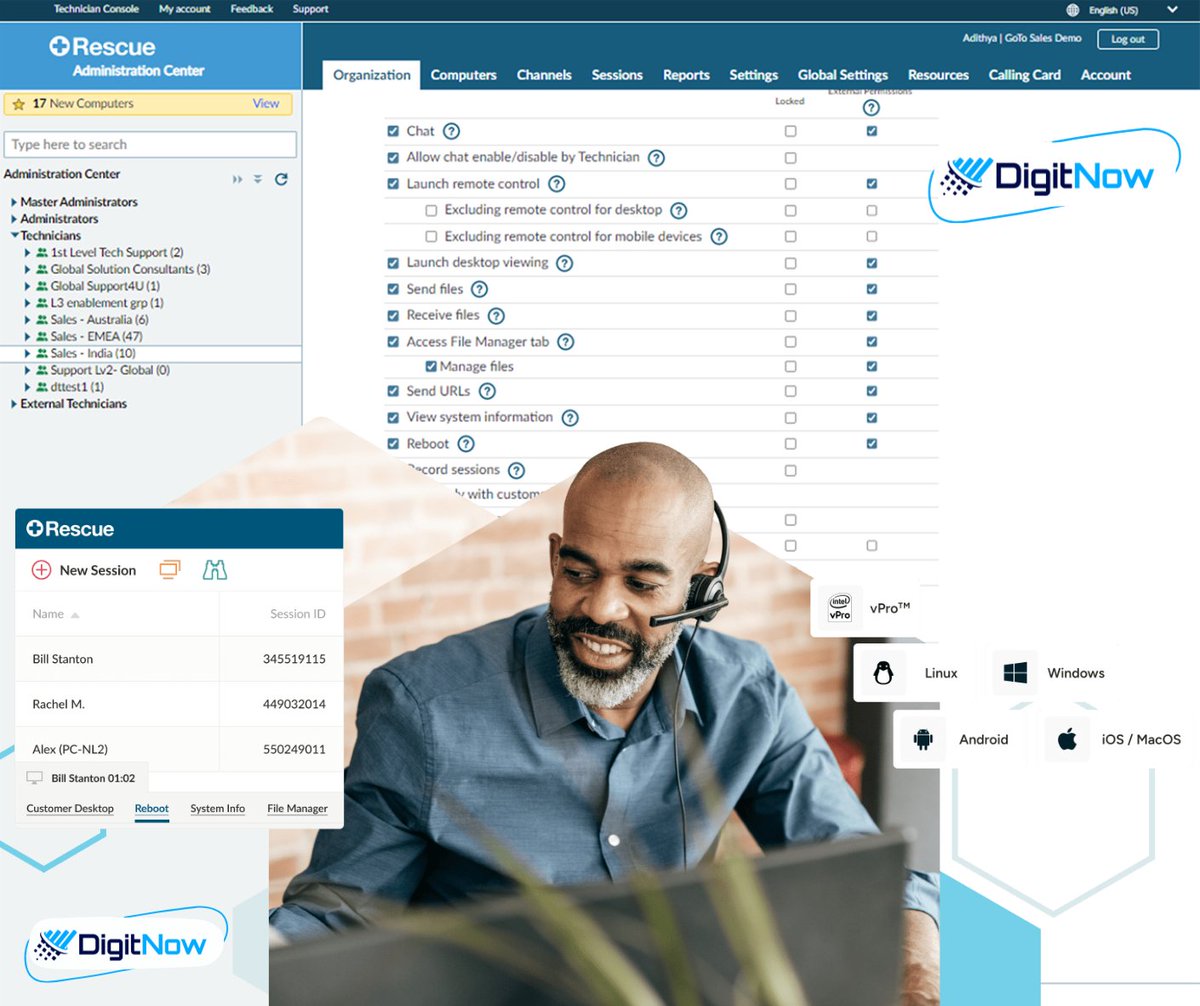The image size is (1200, 1006).
Task: Expand the Master Administrators node
Action: [14, 202]
